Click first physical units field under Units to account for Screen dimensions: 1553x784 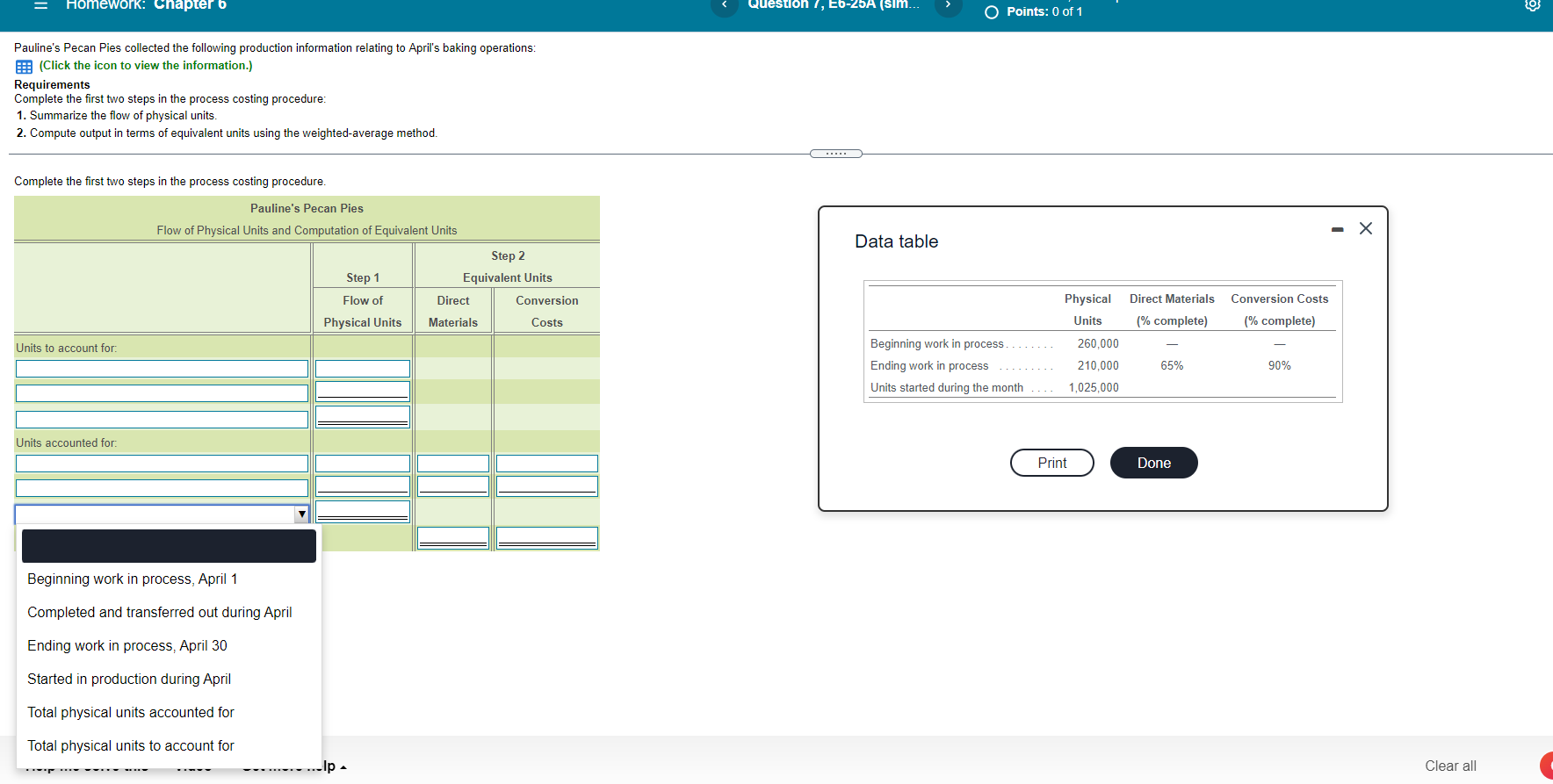[x=363, y=369]
